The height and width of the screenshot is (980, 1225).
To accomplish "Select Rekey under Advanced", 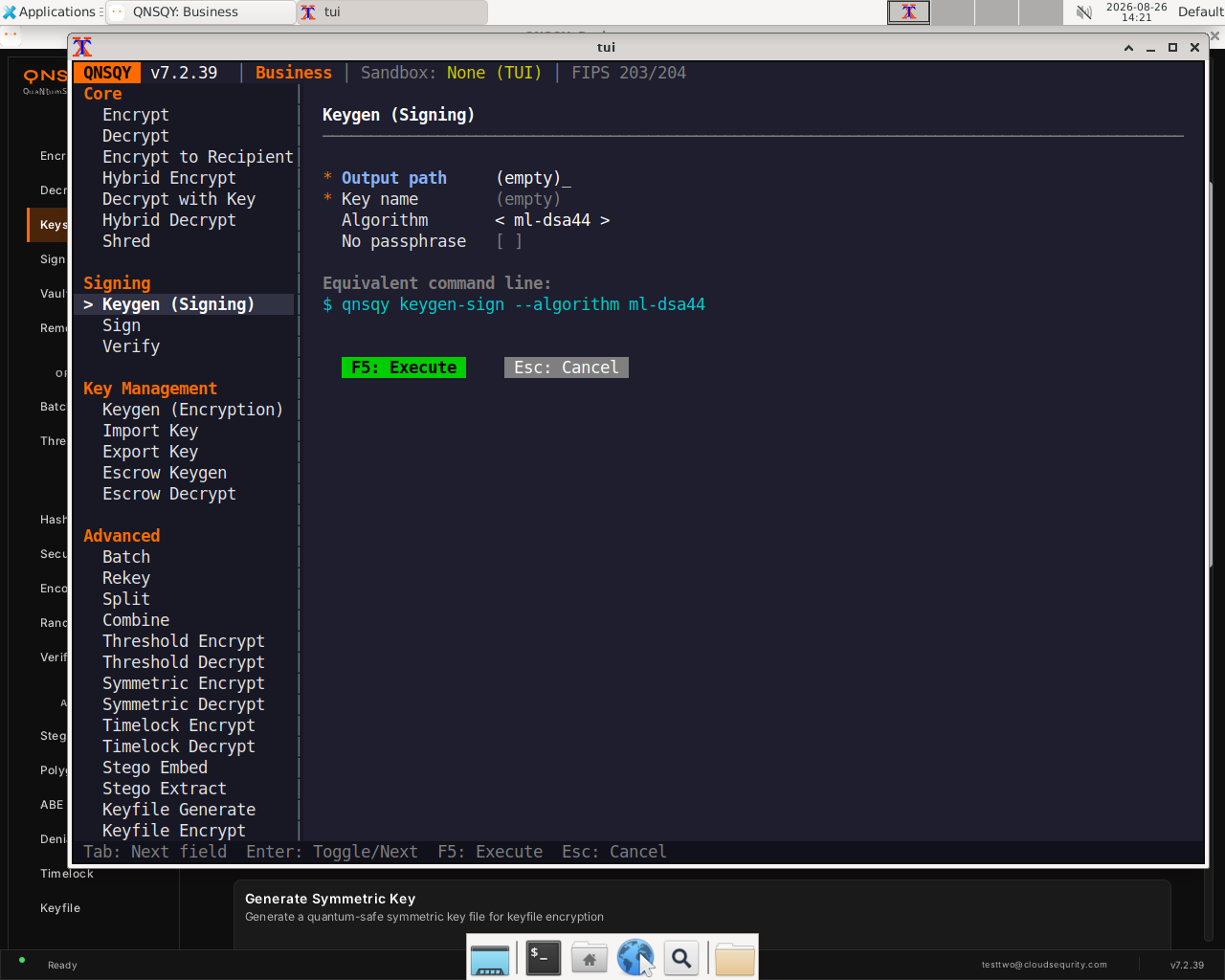I will tap(126, 578).
